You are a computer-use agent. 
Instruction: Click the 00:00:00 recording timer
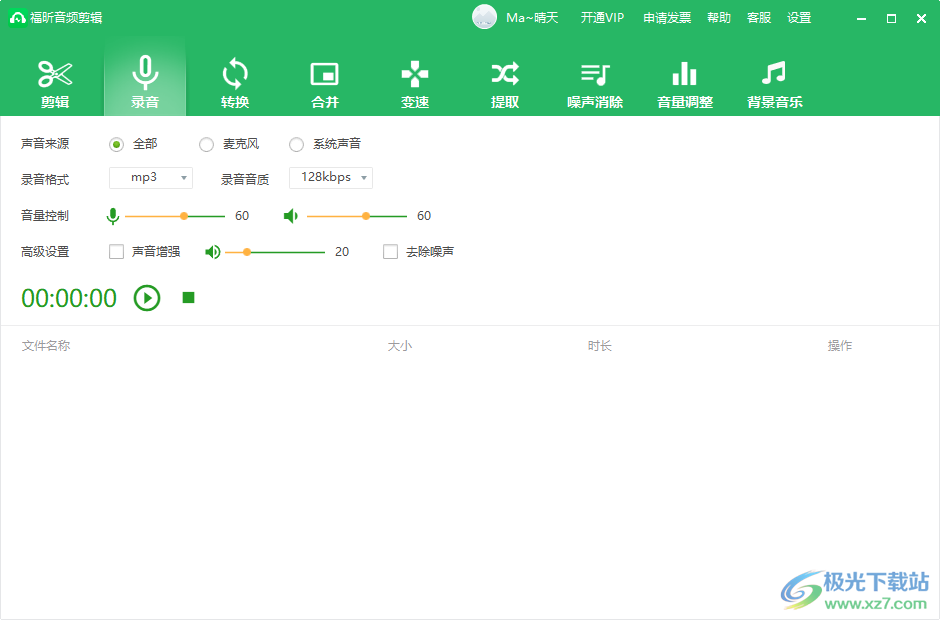(x=69, y=299)
